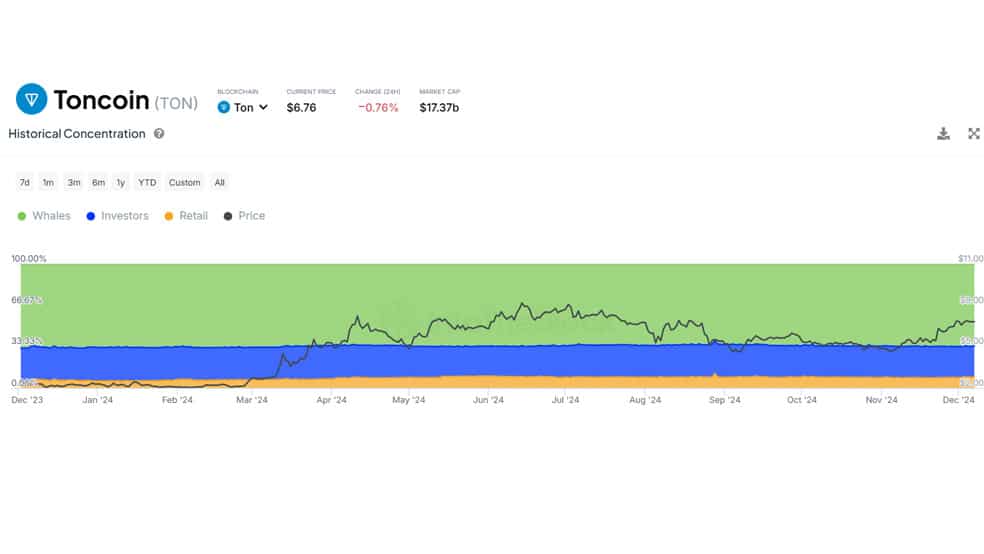Click the Mar '24 axis label
Viewport: 984px width, 554px height.
[252, 400]
